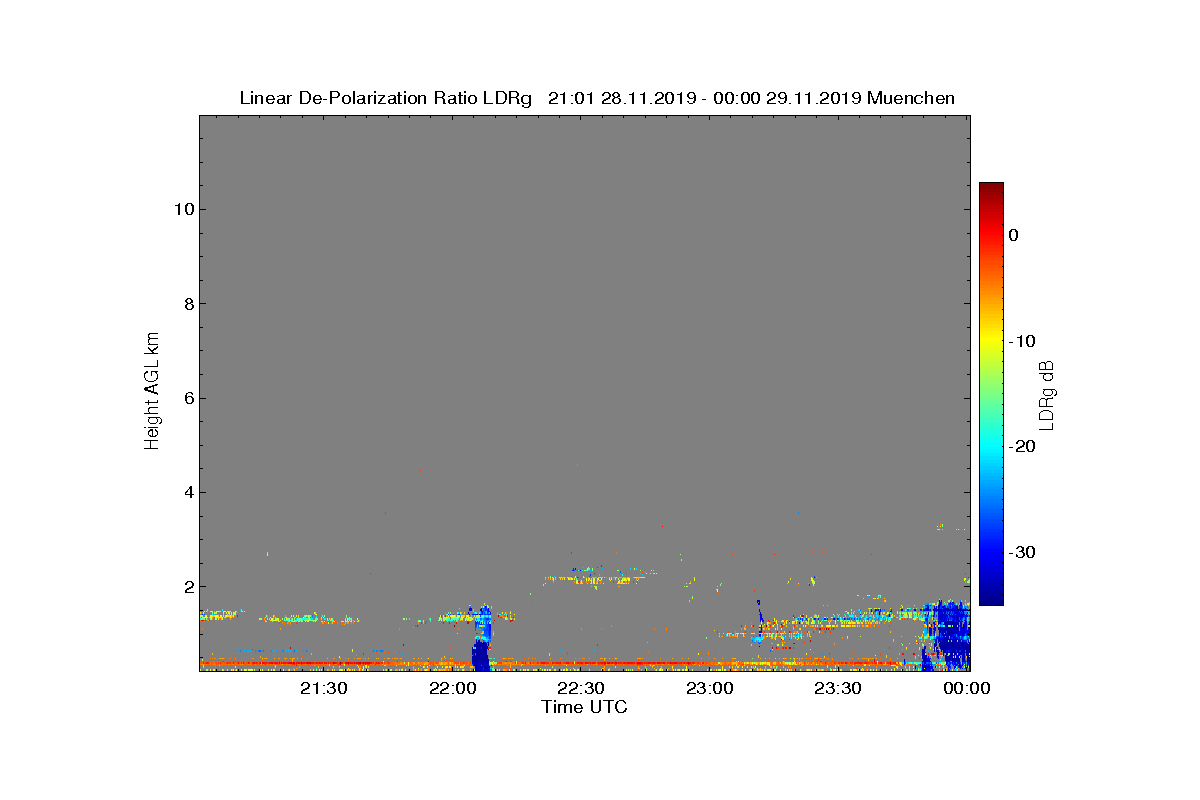Click the '21:30' time tick label
The image size is (1200, 800).
pos(324,688)
